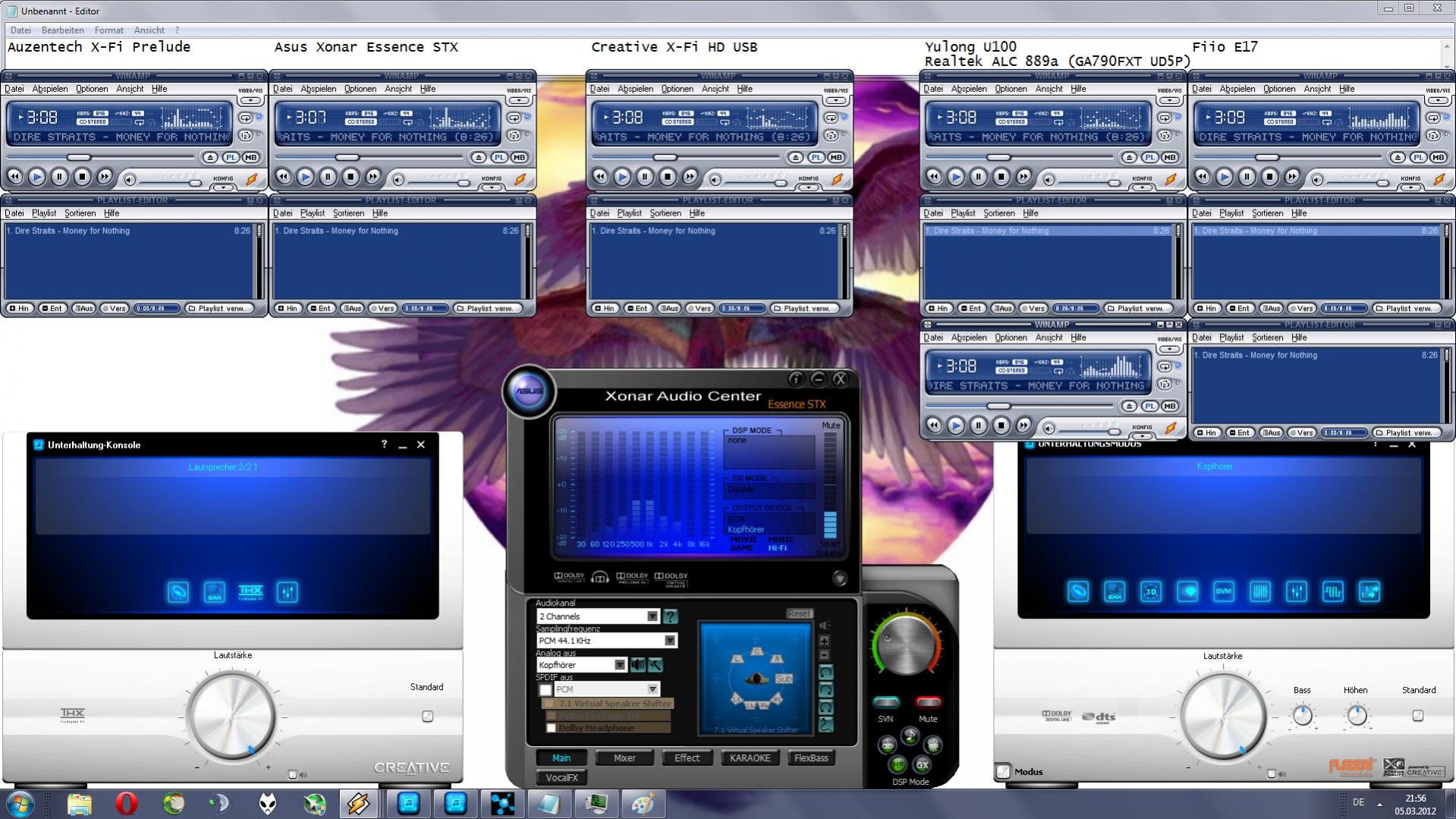The image size is (1456, 819).
Task: Click the Bass knob in Unterhaltungsmodus
Action: pos(1302,715)
